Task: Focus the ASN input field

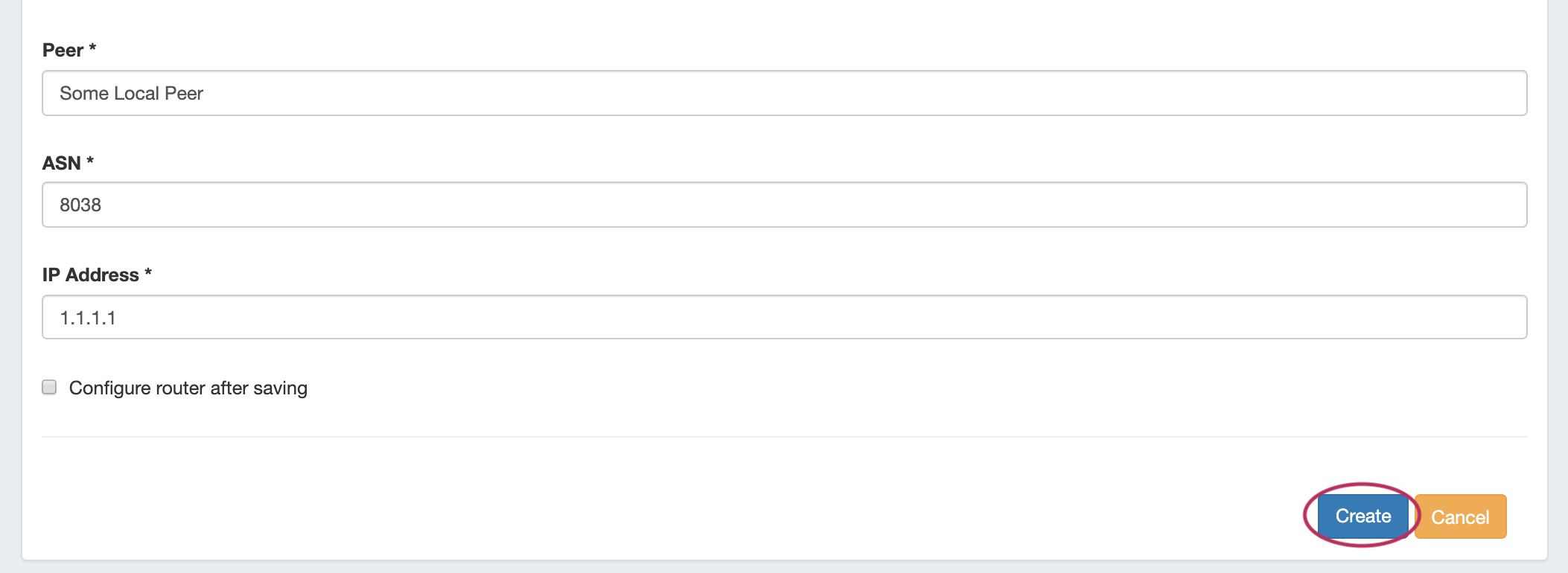Action: pos(784,205)
